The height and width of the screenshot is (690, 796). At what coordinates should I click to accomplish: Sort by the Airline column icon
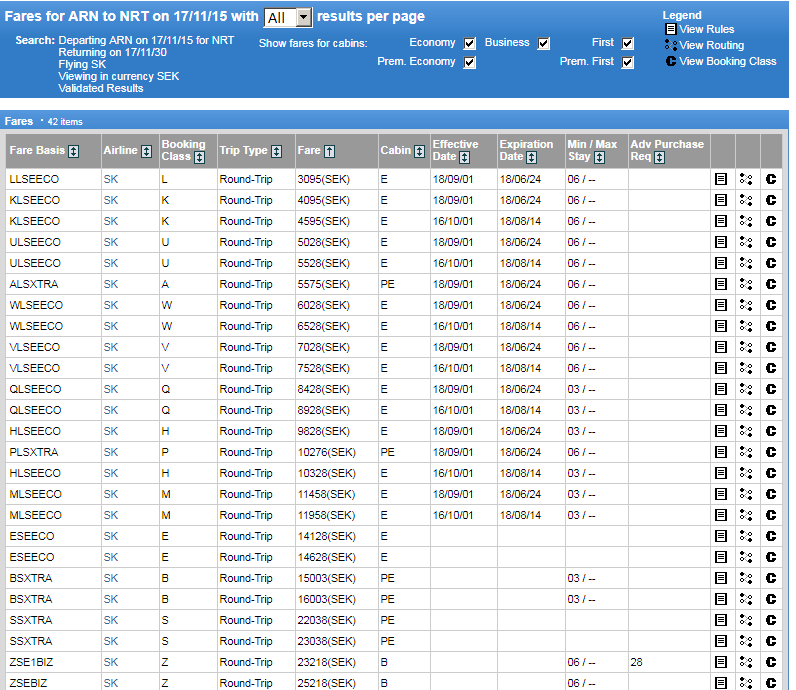click(146, 151)
